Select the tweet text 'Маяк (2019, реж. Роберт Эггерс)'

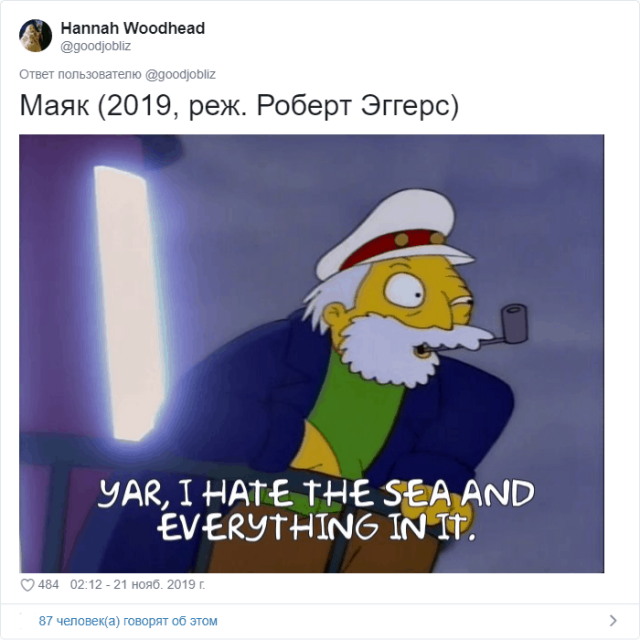coord(239,106)
